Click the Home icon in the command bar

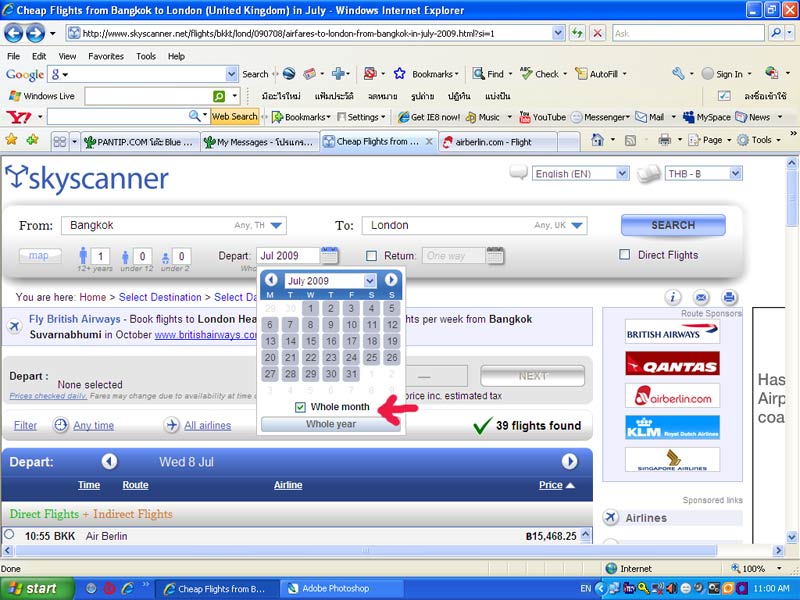[597, 139]
